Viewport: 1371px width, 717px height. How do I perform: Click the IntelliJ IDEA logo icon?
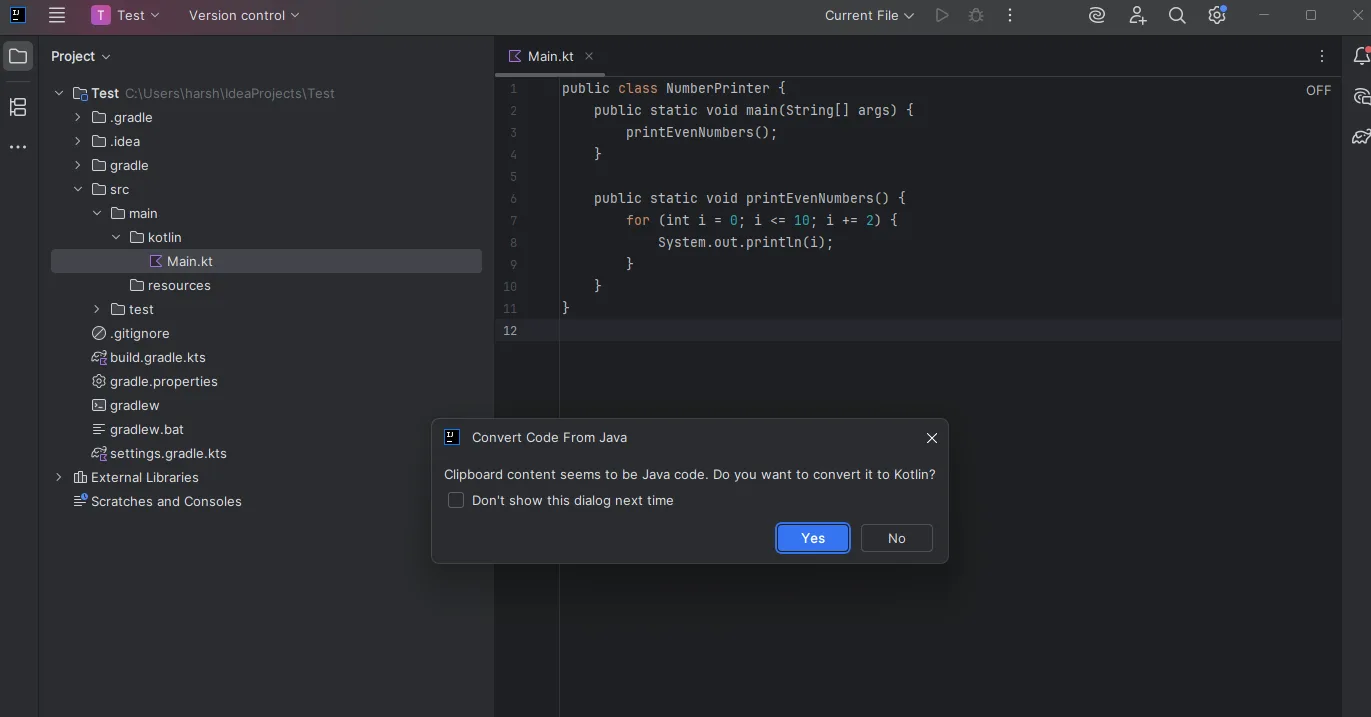18,15
